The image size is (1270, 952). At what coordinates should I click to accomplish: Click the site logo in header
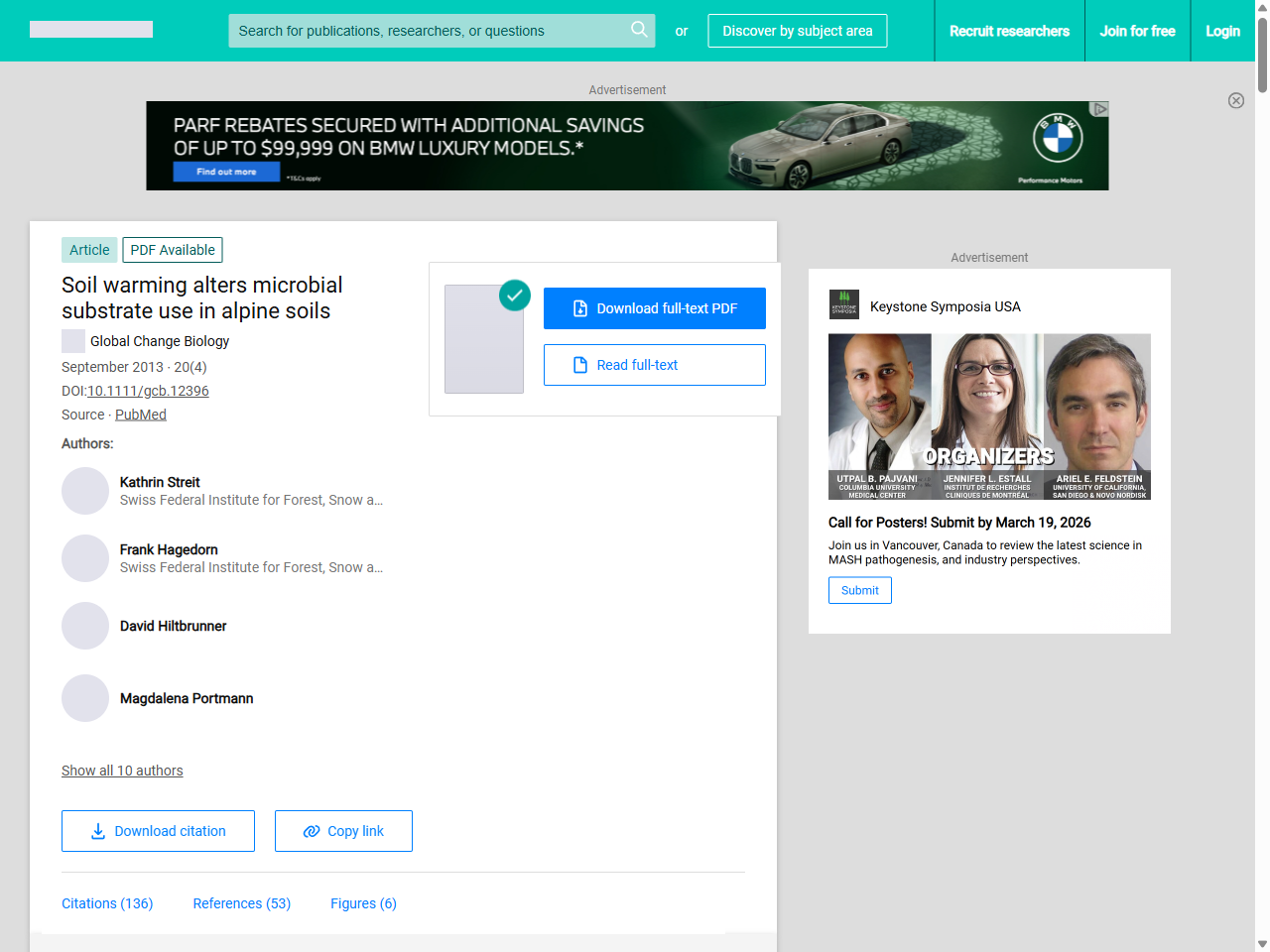91,30
